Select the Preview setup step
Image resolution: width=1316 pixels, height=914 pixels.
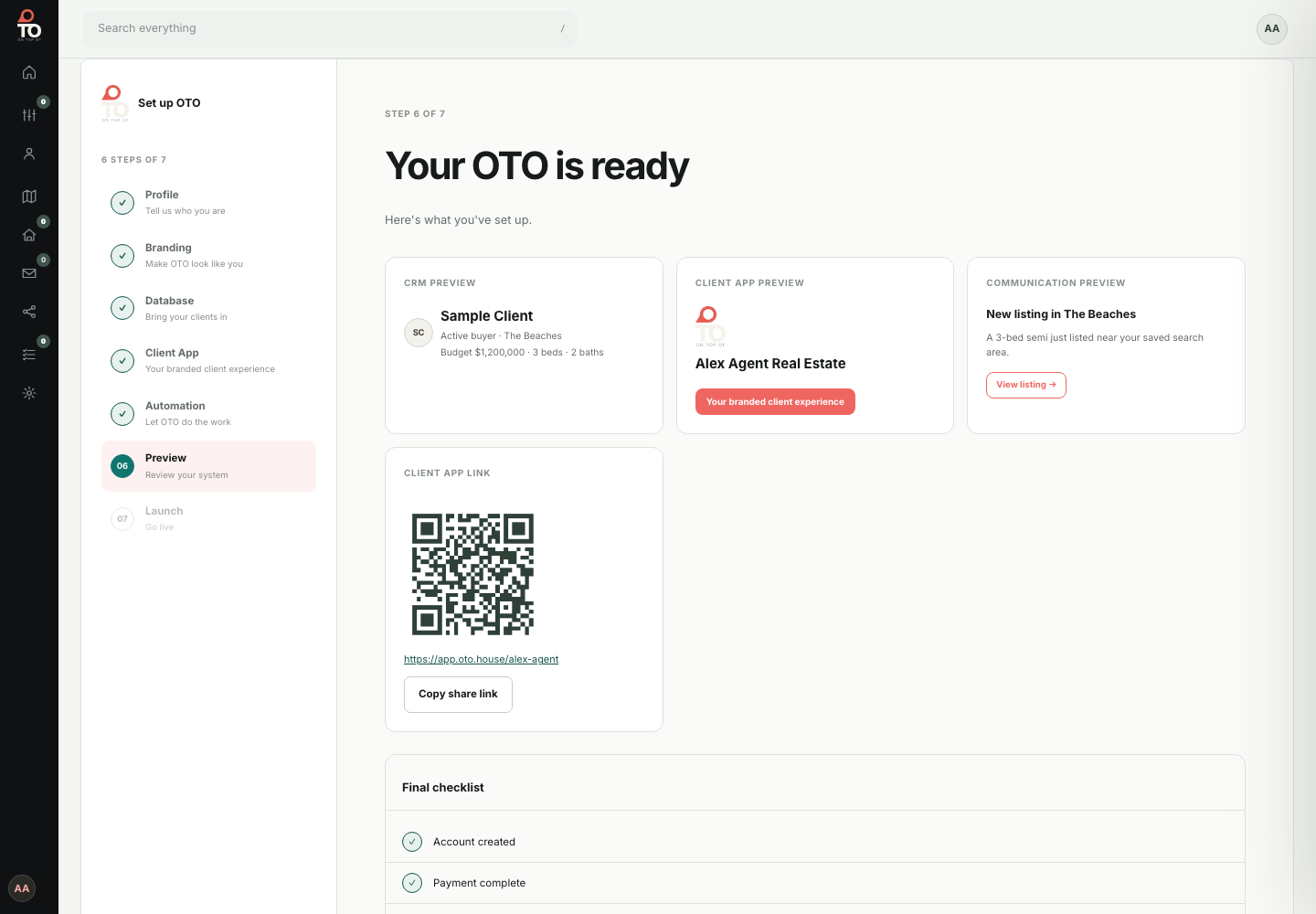coord(208,466)
